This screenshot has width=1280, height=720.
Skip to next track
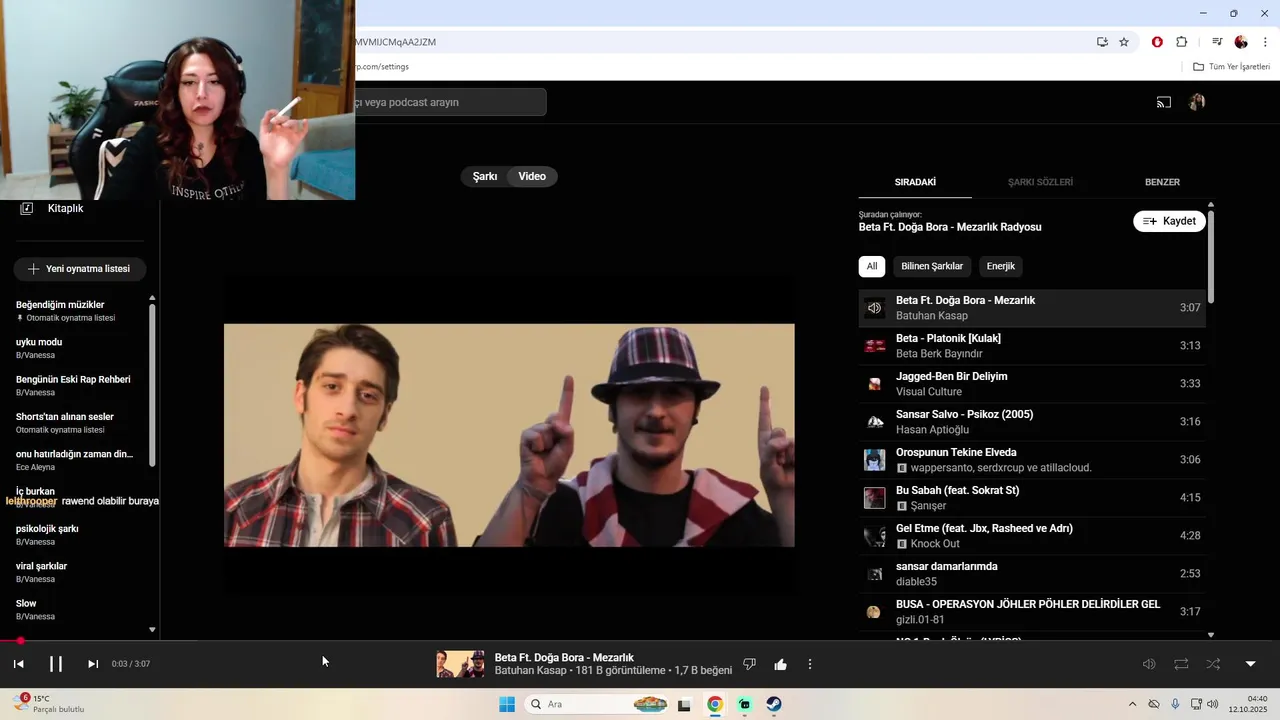[x=93, y=664]
